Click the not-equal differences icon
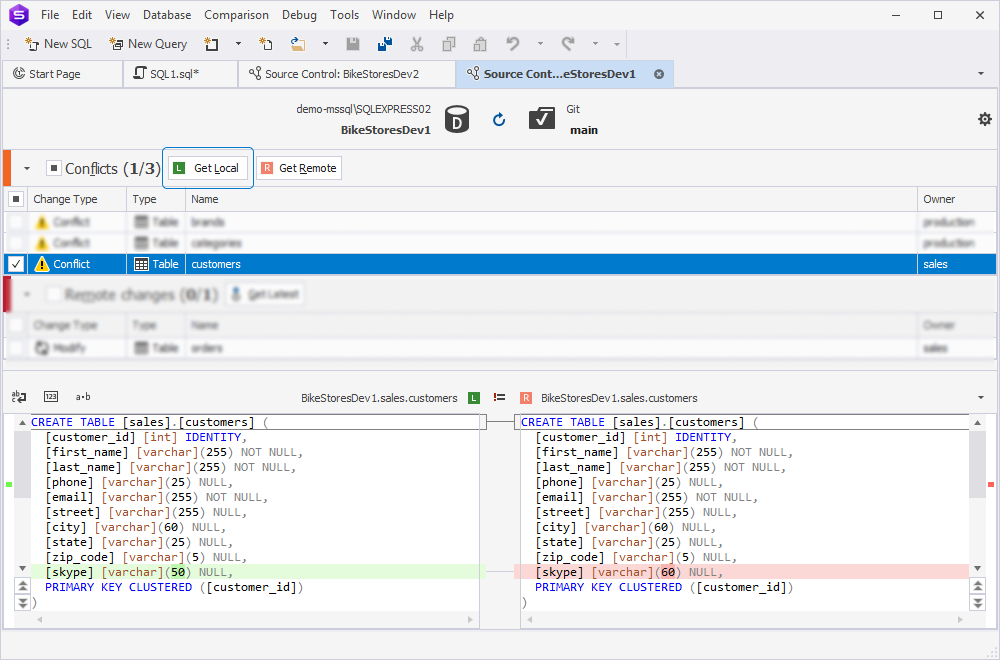Image resolution: width=1000 pixels, height=660 pixels. coord(499,397)
